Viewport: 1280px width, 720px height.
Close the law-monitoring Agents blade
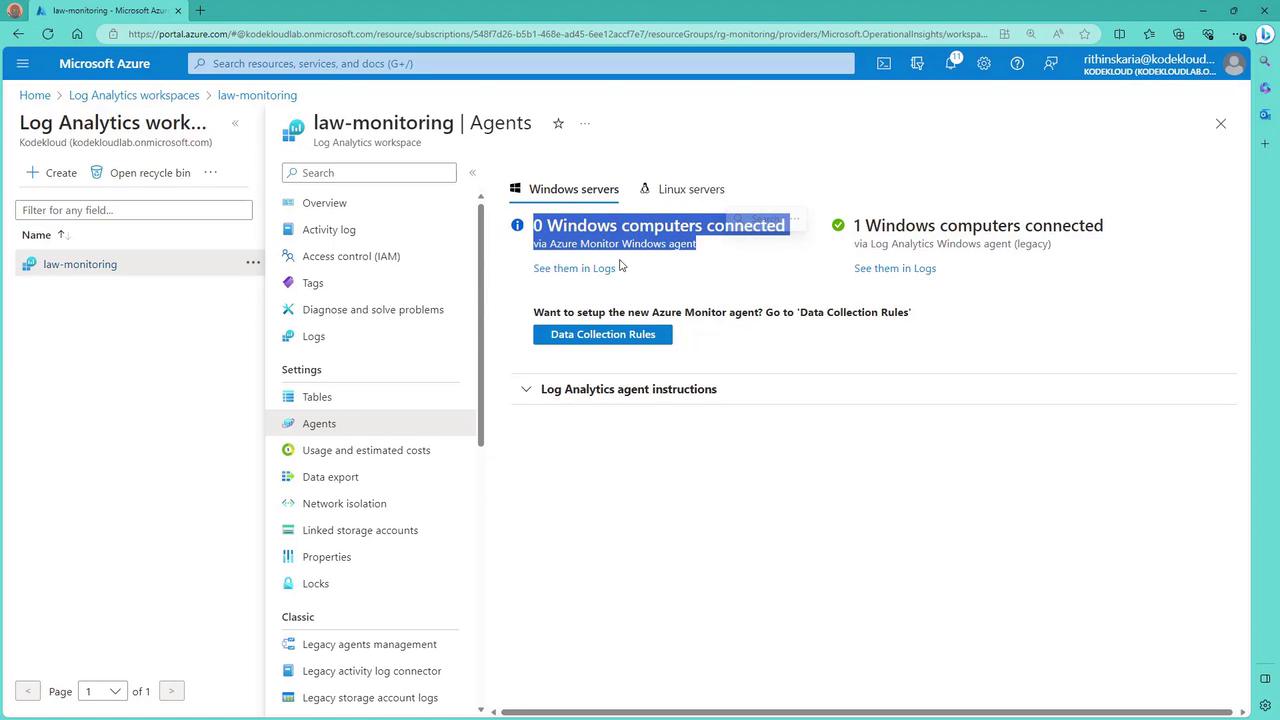tap(1220, 124)
